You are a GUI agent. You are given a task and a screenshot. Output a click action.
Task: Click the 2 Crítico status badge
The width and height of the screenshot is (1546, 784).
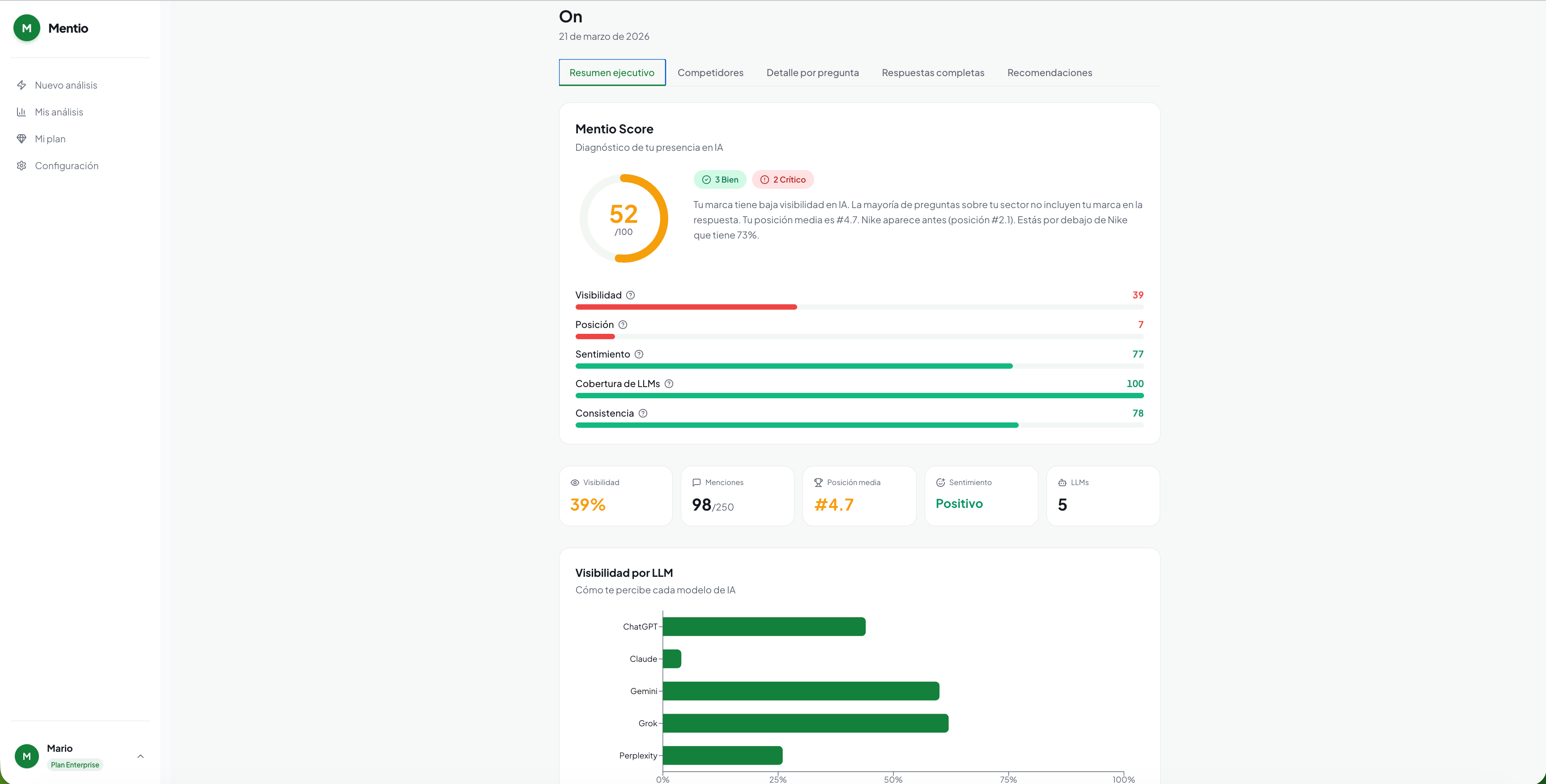tap(782, 179)
